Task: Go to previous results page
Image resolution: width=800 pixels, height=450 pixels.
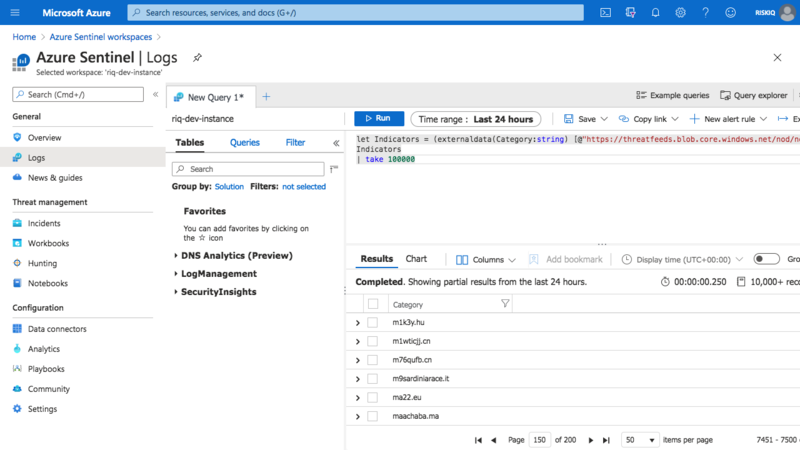Action: [494, 440]
